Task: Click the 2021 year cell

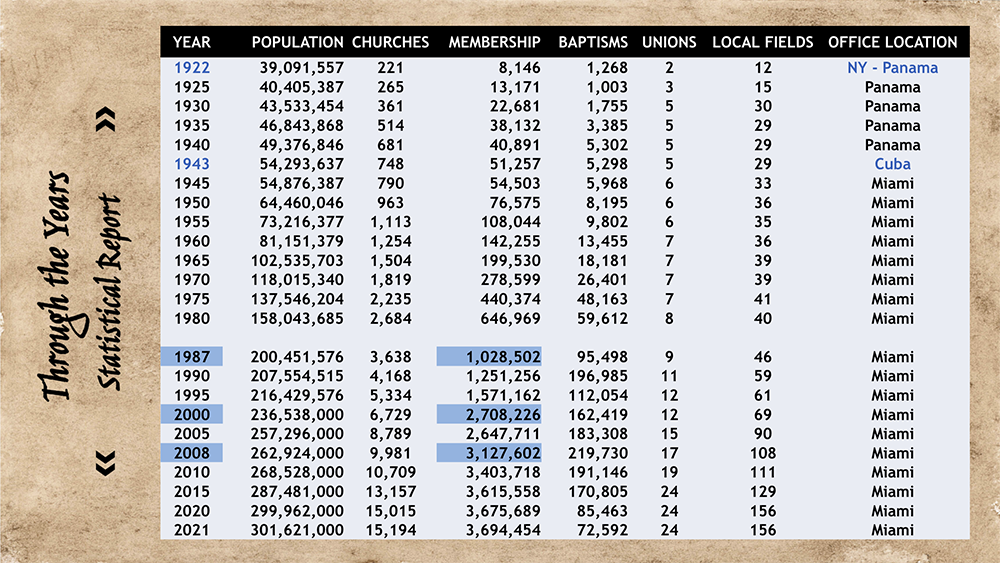Action: [x=192, y=530]
